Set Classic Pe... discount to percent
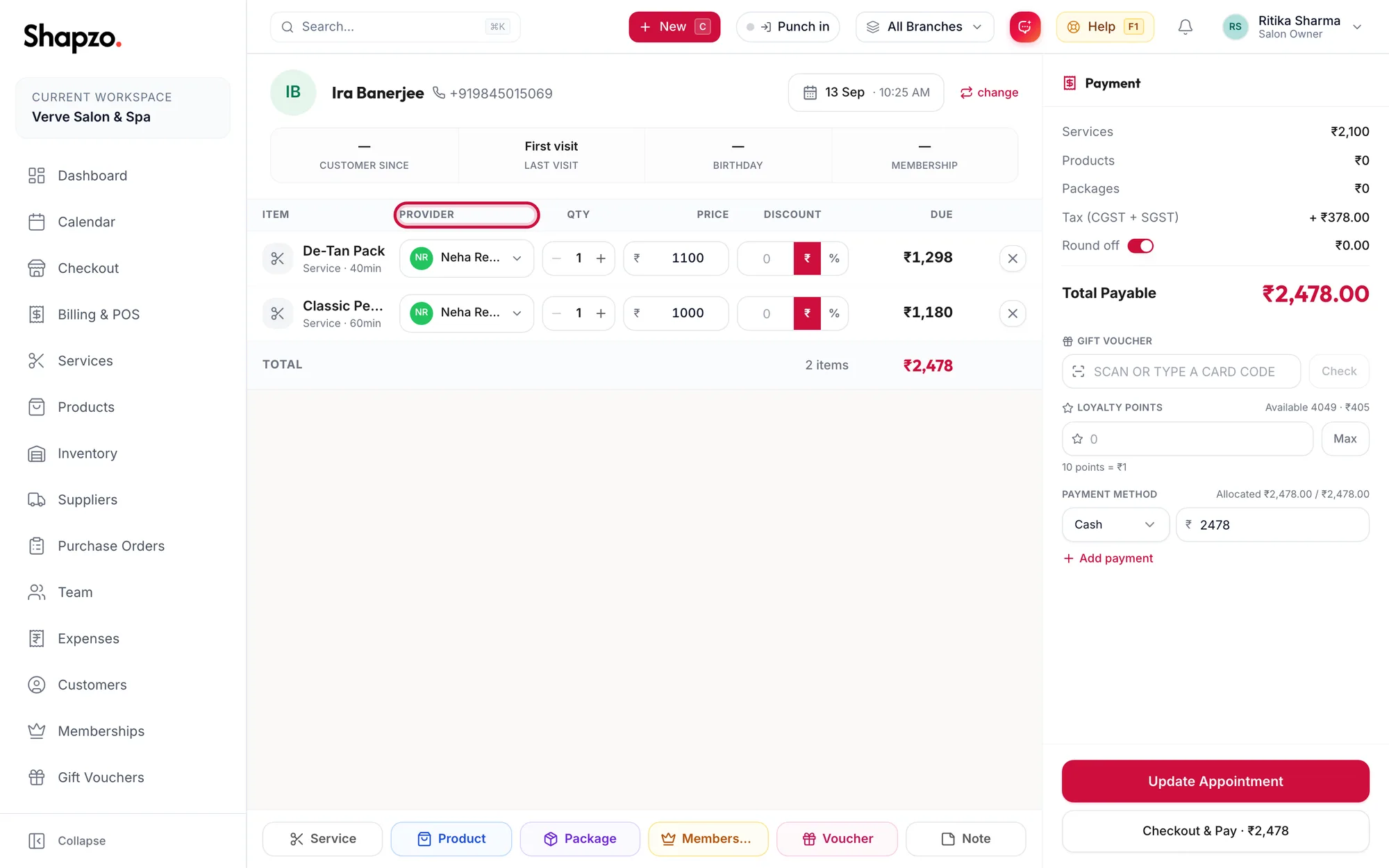 coord(834,313)
